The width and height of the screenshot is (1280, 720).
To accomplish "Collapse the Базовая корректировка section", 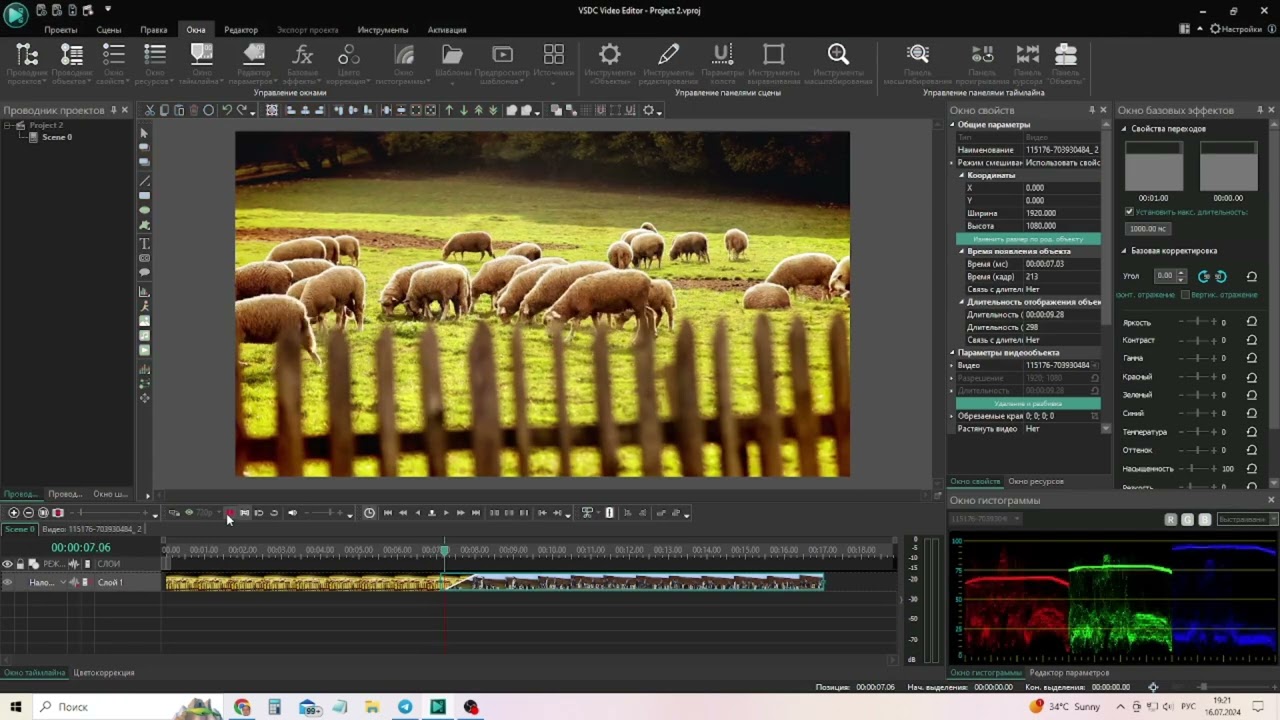I will (1123, 251).
